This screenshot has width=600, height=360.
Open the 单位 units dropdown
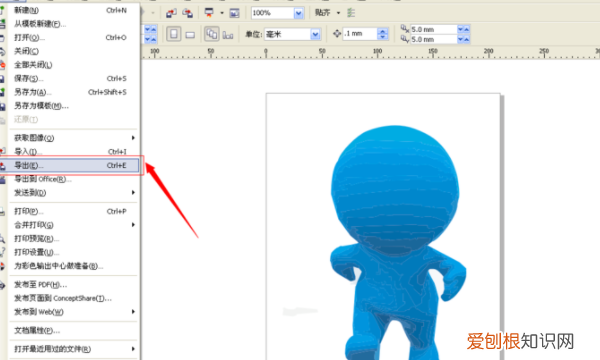pos(315,34)
